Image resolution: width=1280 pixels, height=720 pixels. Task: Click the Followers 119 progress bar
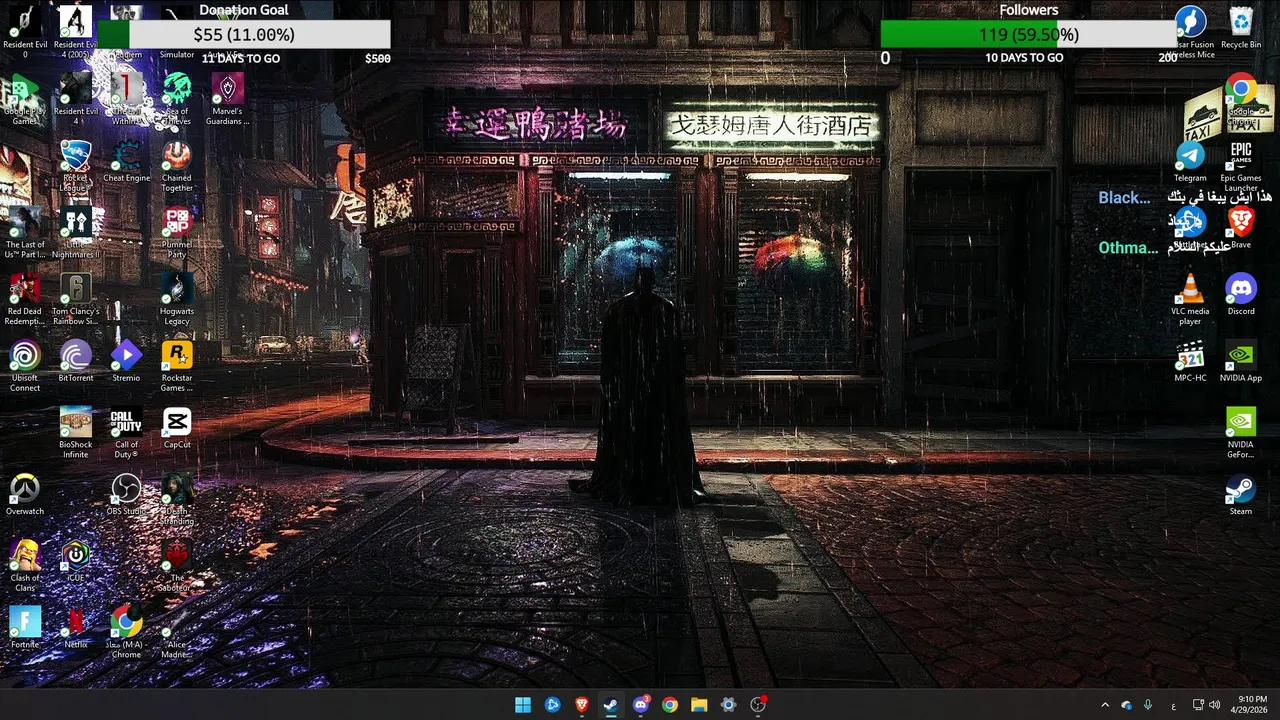coord(1029,34)
